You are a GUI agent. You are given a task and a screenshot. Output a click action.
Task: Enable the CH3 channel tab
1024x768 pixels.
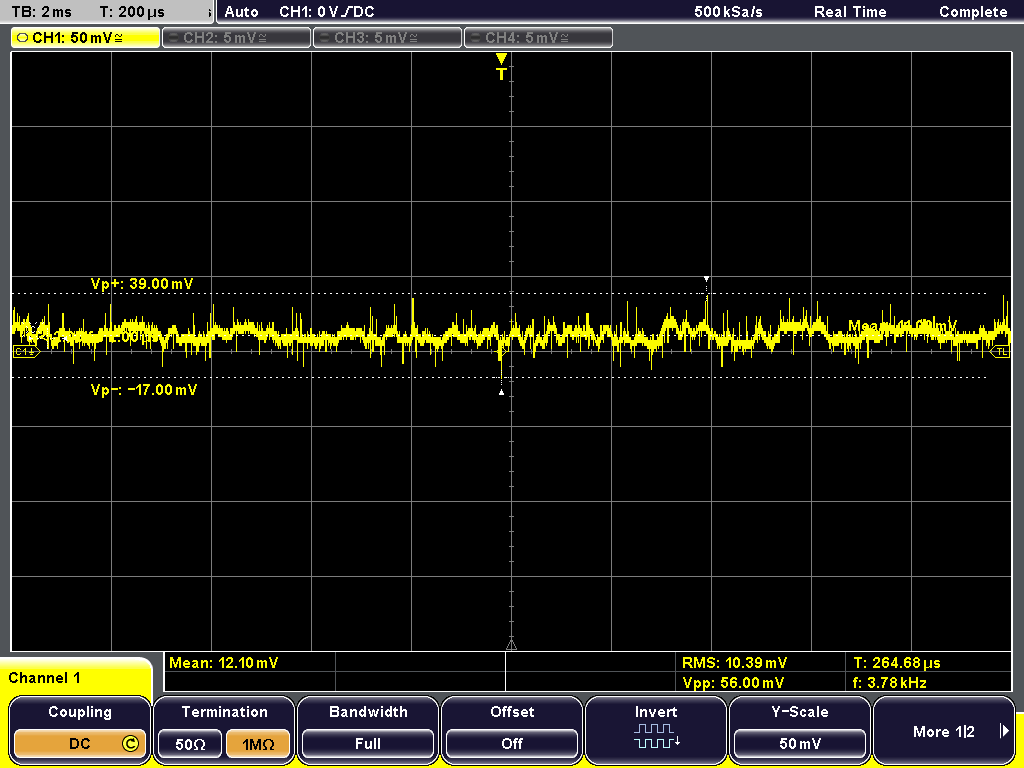tap(387, 37)
